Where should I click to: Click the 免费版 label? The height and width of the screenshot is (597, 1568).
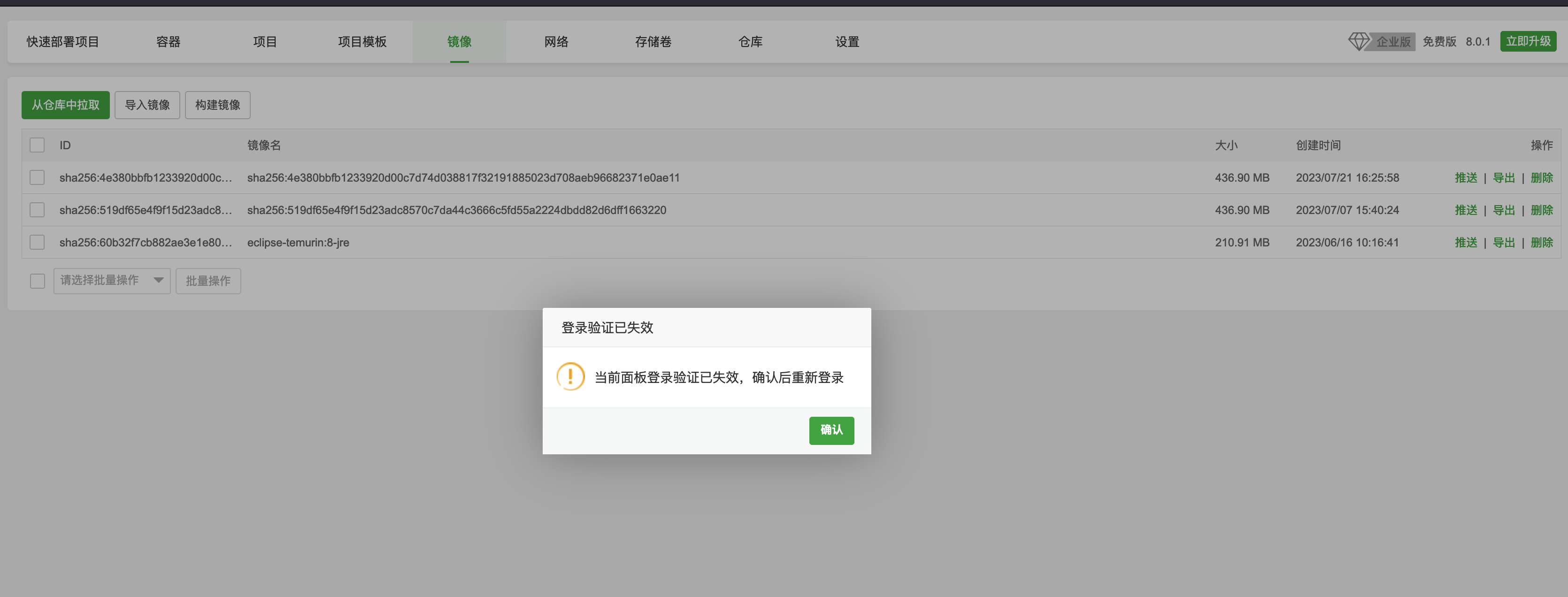point(1439,41)
